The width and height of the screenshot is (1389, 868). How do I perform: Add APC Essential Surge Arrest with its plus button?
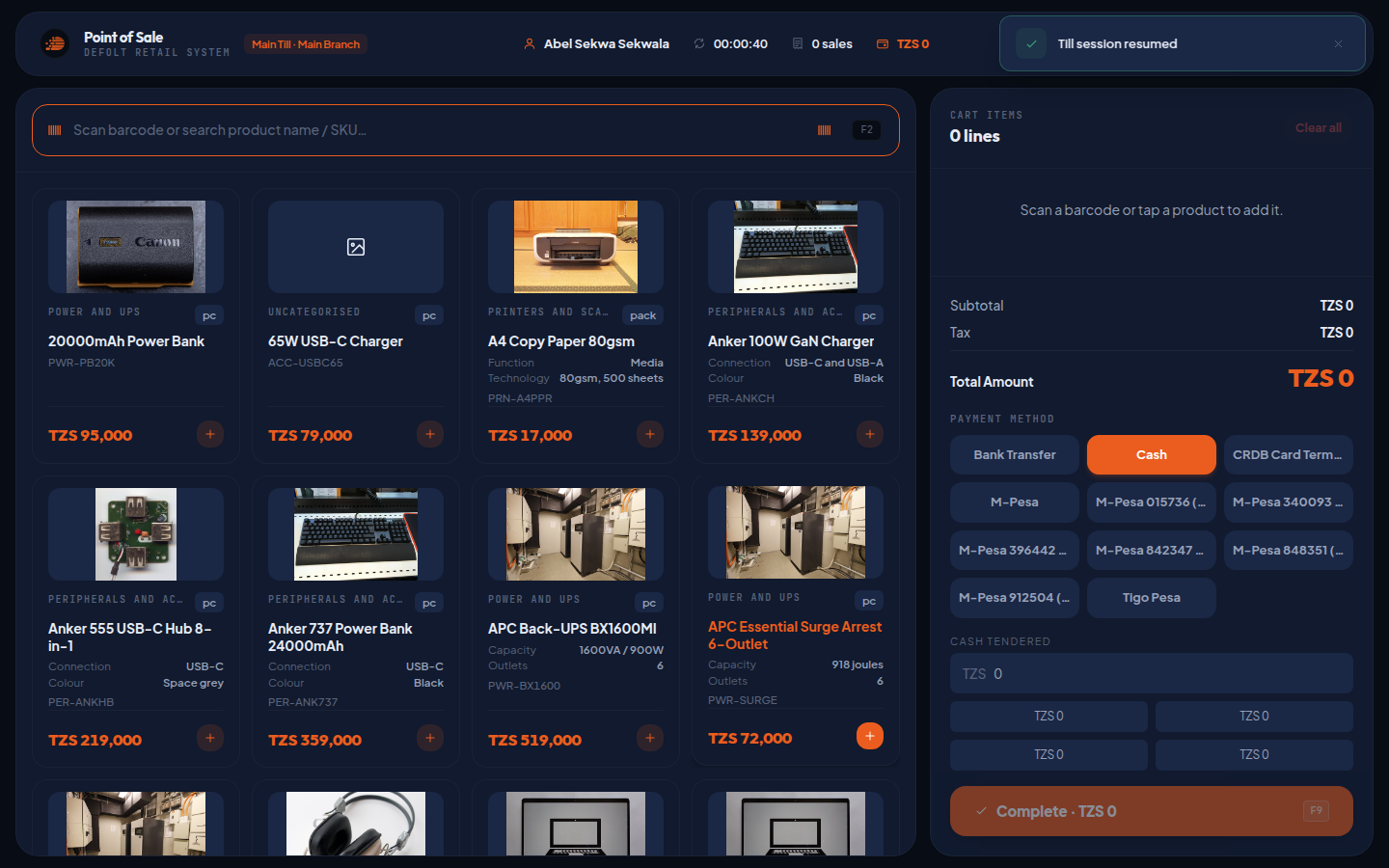pos(870,737)
